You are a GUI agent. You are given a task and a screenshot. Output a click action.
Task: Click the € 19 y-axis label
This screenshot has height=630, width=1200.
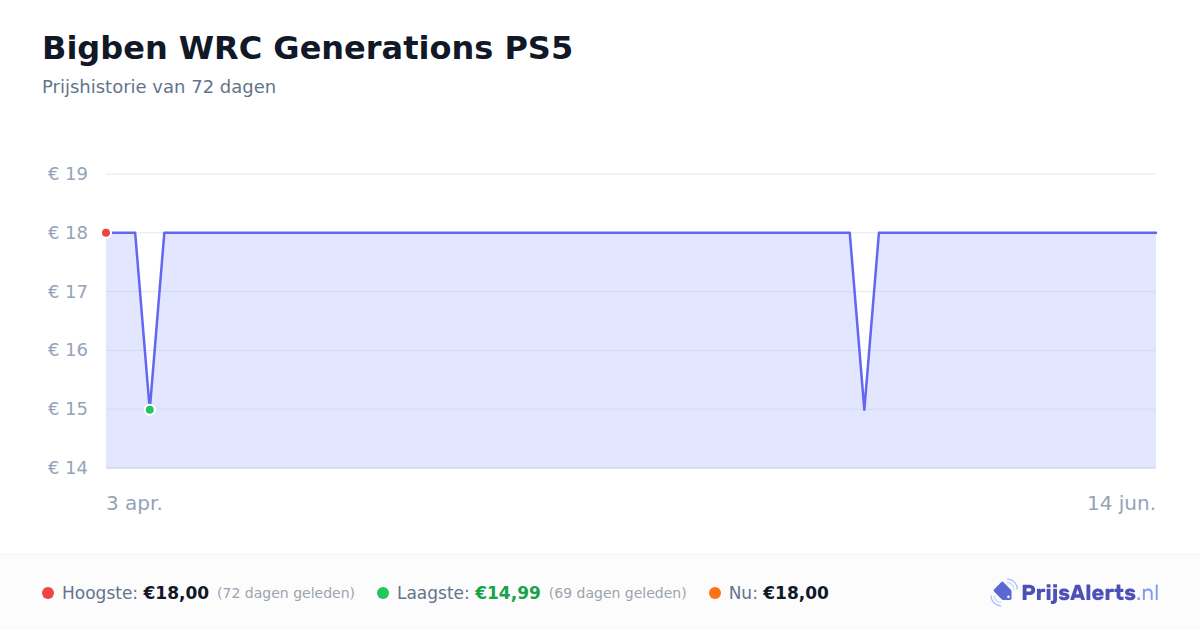click(68, 174)
